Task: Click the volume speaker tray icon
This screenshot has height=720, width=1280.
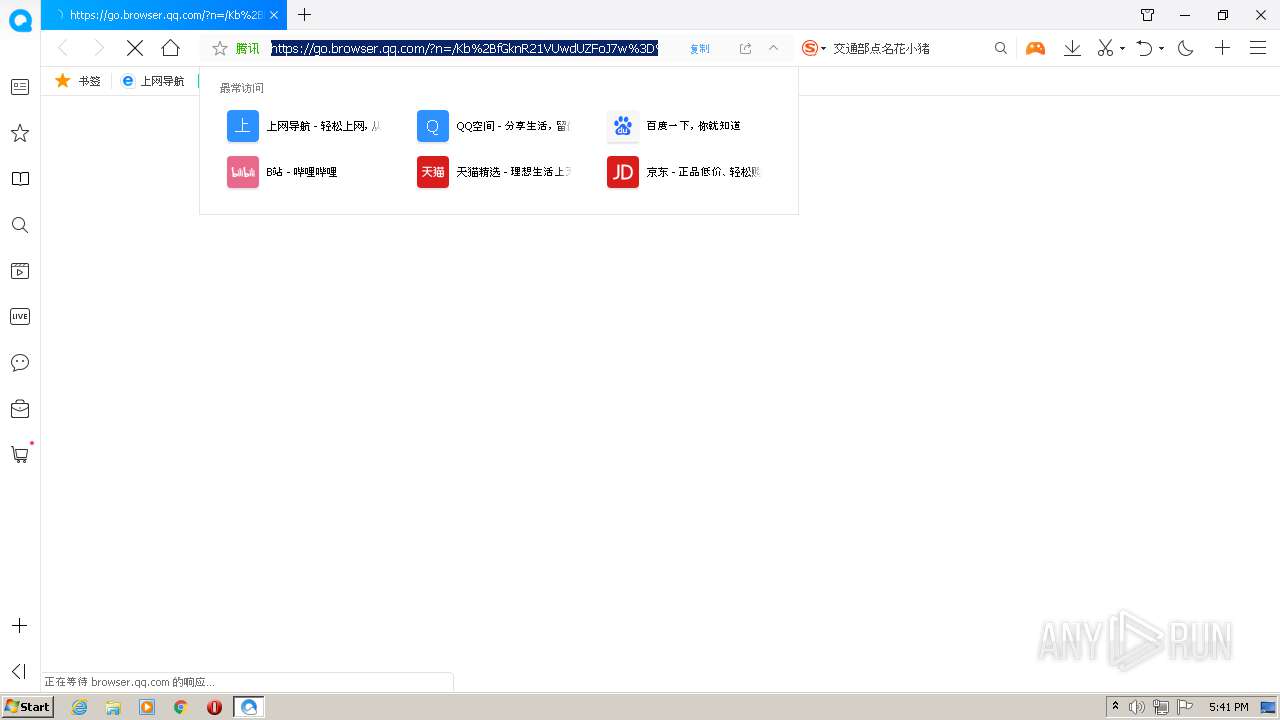Action: click(x=1137, y=707)
